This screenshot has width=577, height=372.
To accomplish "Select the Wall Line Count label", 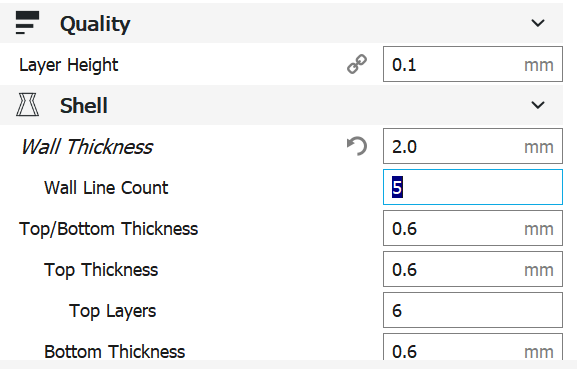I will (x=106, y=188).
